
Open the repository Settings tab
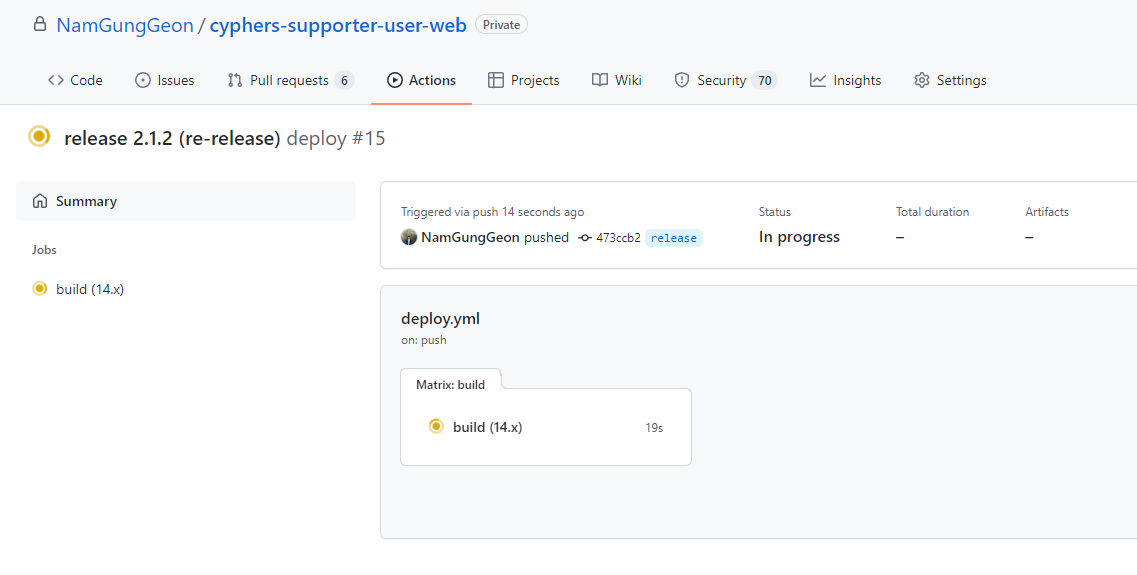tap(950, 80)
